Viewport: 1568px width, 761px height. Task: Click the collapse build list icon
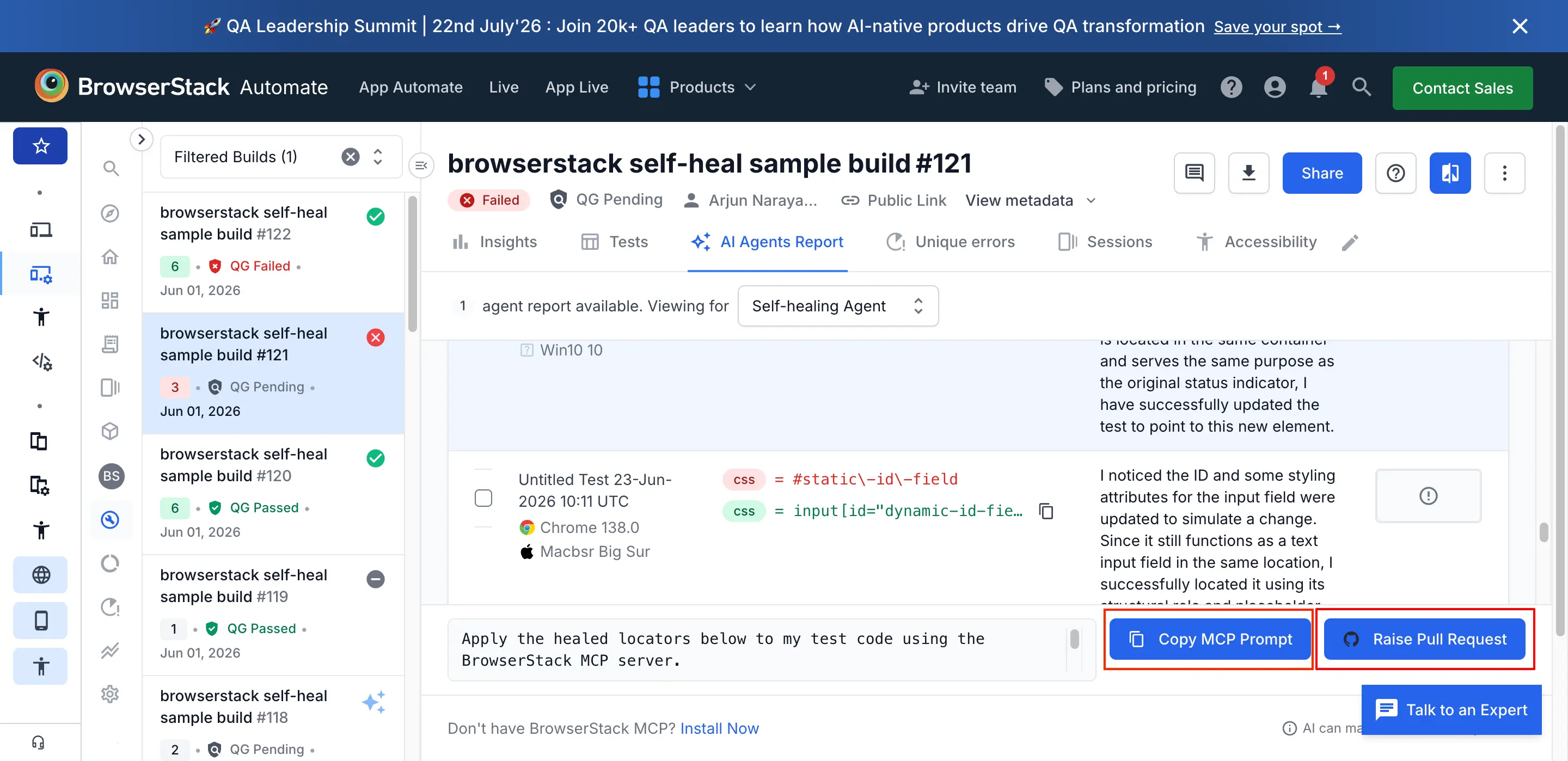tap(421, 165)
